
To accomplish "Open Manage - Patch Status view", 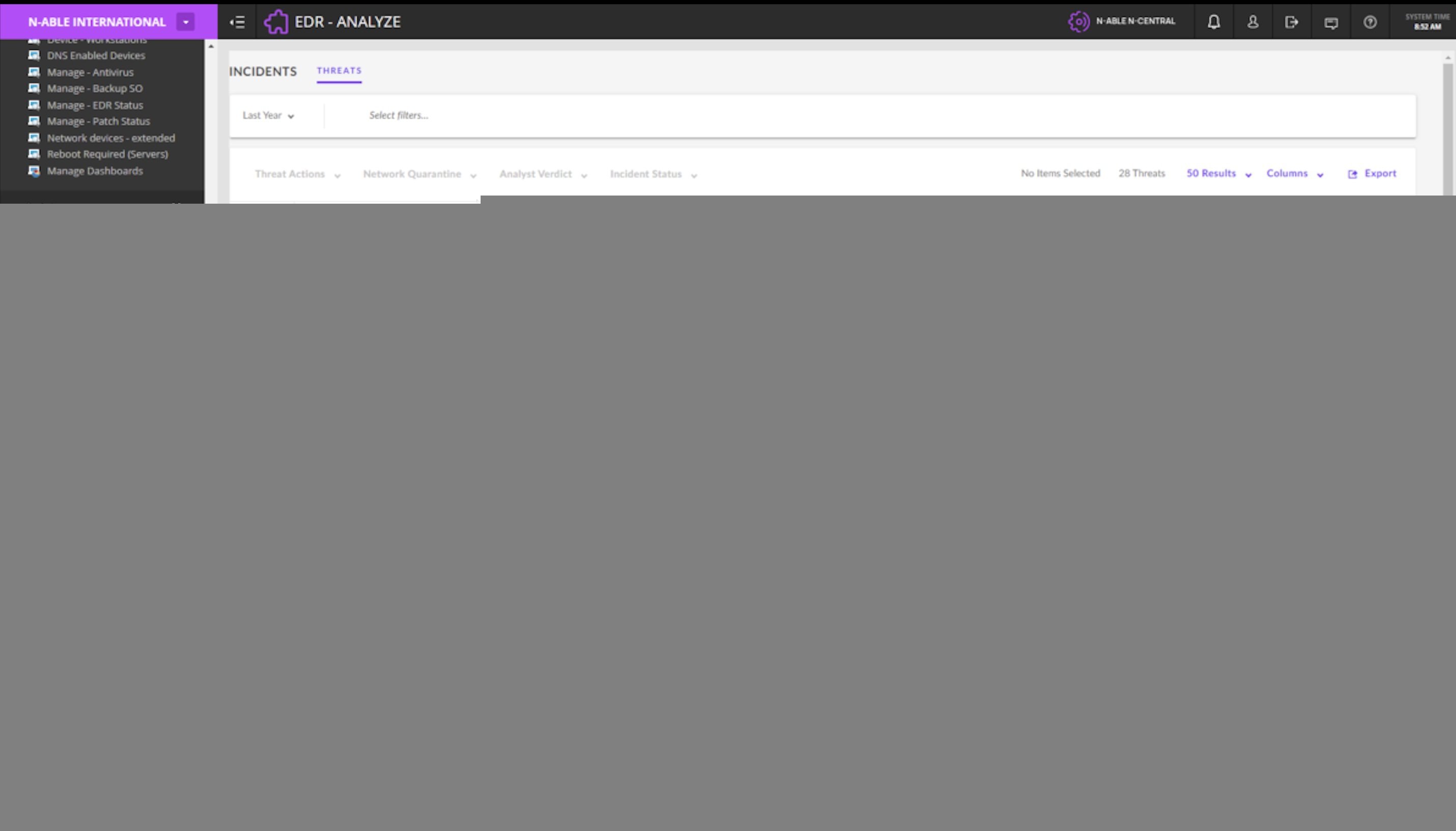I will pyautogui.click(x=98, y=121).
